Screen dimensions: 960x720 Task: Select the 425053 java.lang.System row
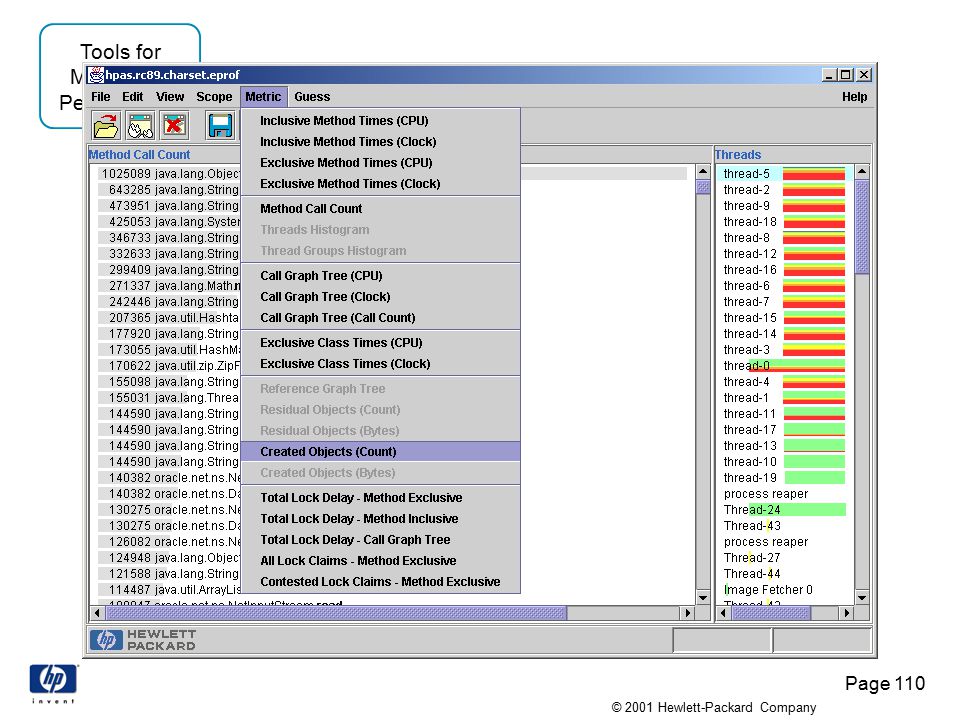pyautogui.click(x=170, y=222)
